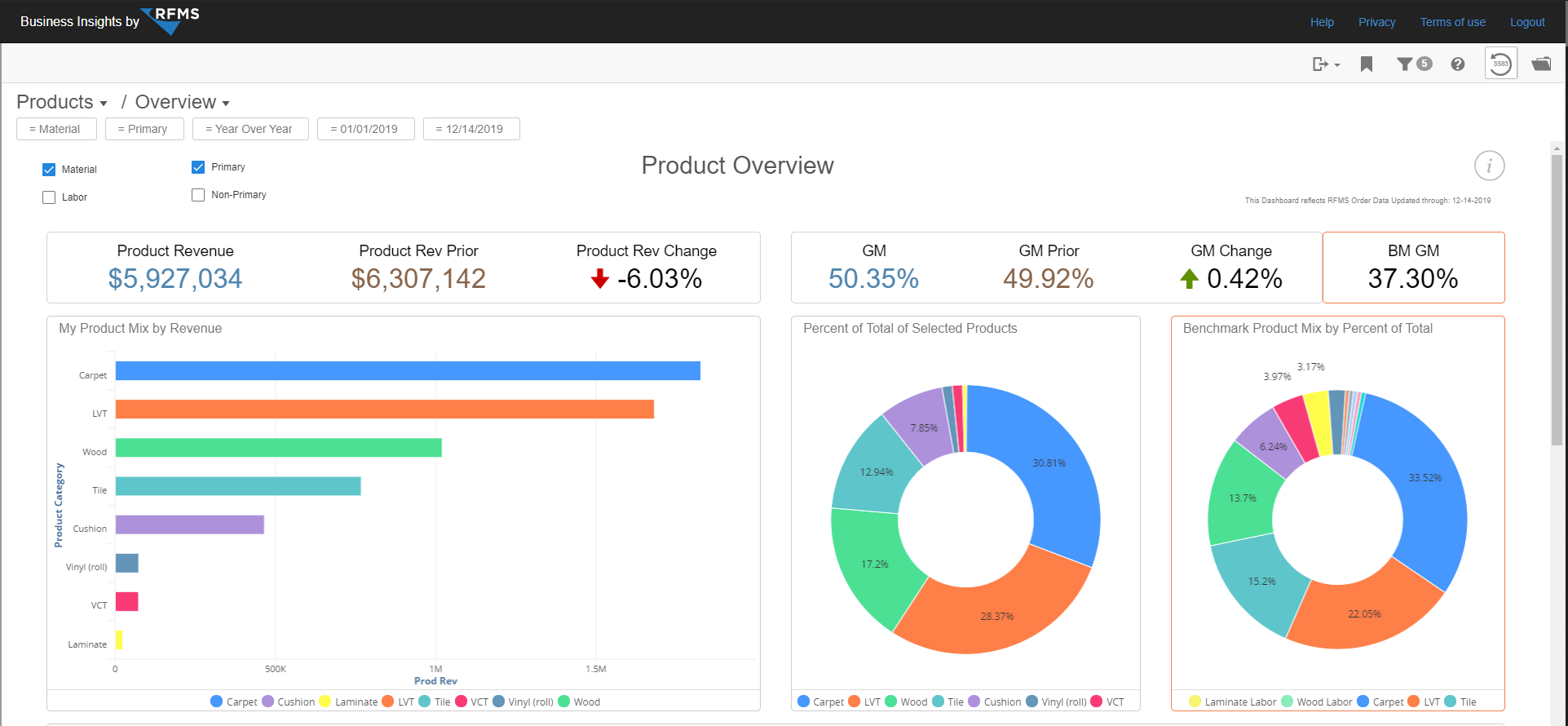Click the info icon near Product Overview

[x=1489, y=166]
